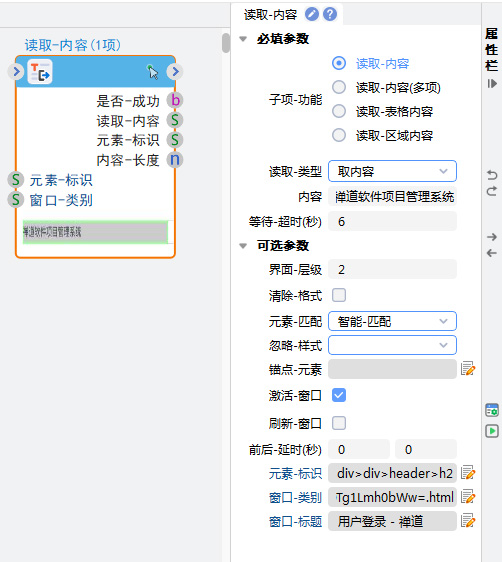The height and width of the screenshot is (562, 502).
Task: Click the 读取-内容 string output port
Action: pyautogui.click(x=175, y=120)
